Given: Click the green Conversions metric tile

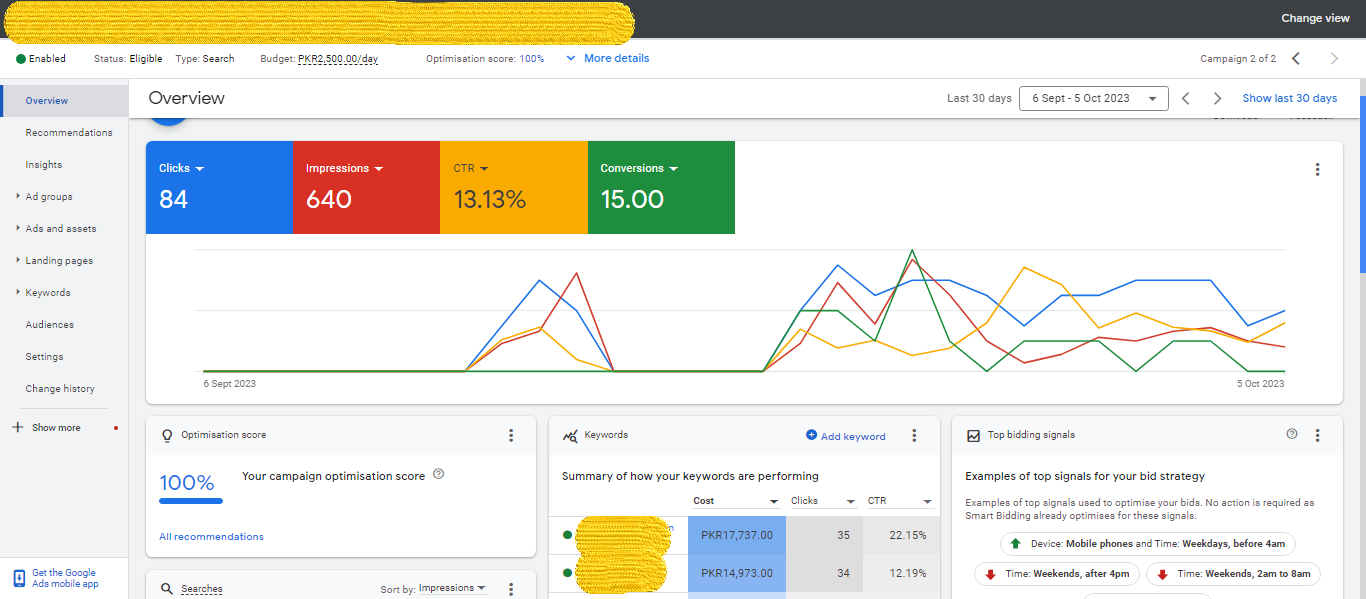Looking at the screenshot, I should click(x=661, y=188).
